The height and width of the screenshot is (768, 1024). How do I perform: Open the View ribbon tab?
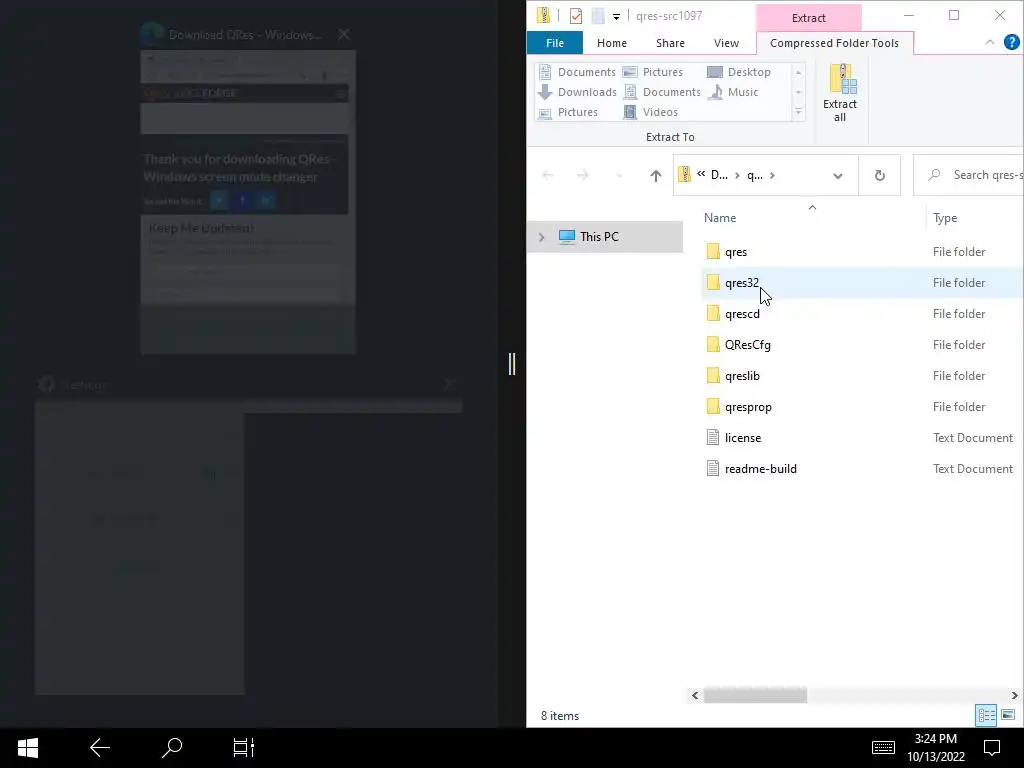pos(726,42)
